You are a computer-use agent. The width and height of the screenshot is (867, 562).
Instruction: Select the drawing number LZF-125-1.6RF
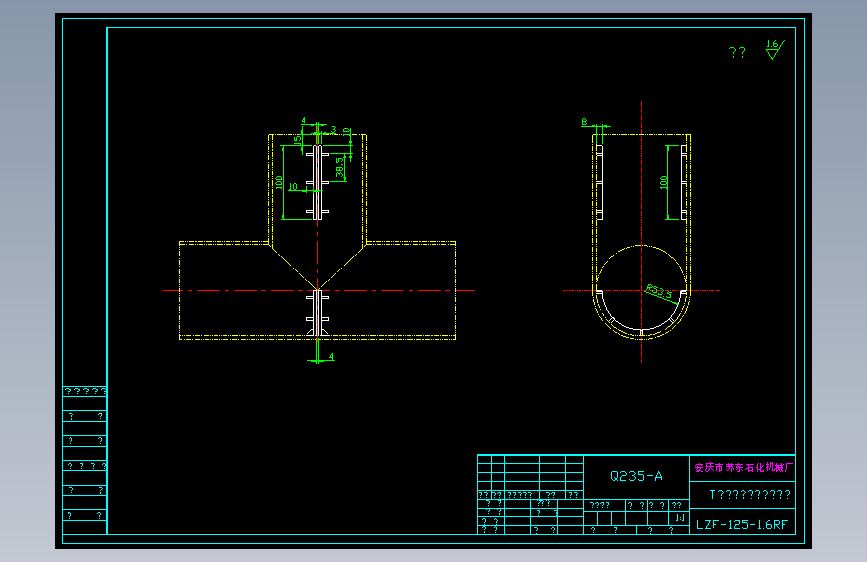(741, 525)
